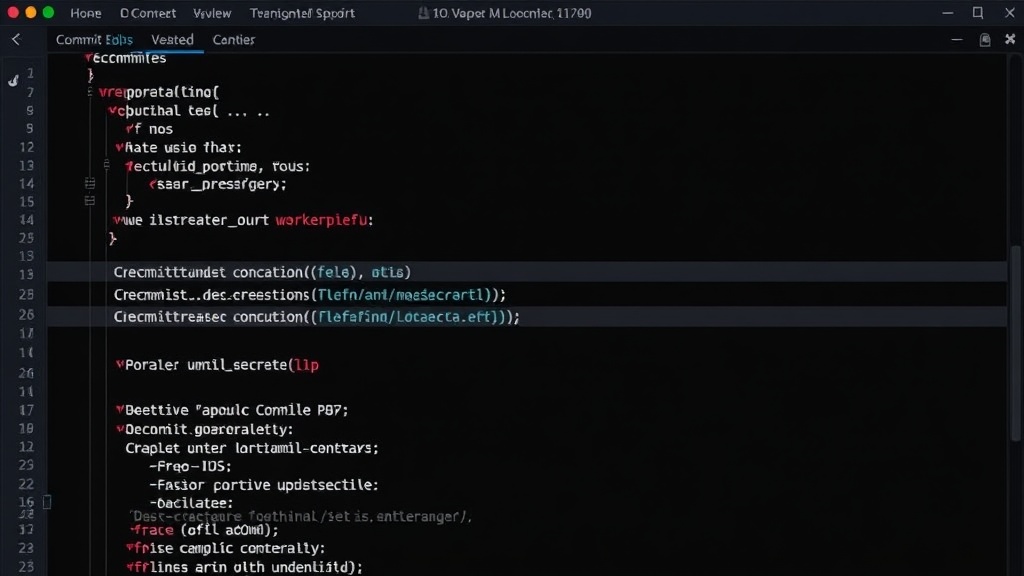1024x576 pixels.
Task: Collapse the cpucihal tes( block arrow
Action: [112, 110]
